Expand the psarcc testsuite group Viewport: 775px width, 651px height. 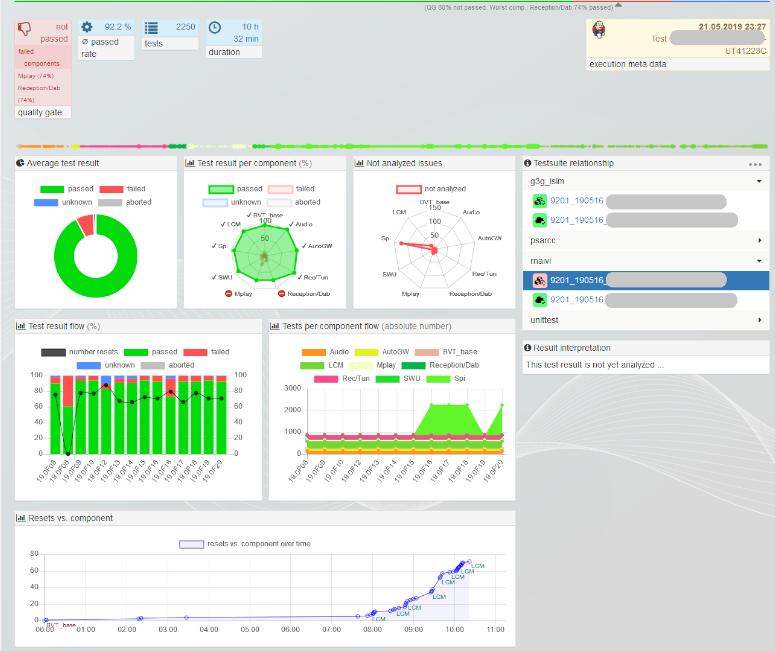[760, 240]
